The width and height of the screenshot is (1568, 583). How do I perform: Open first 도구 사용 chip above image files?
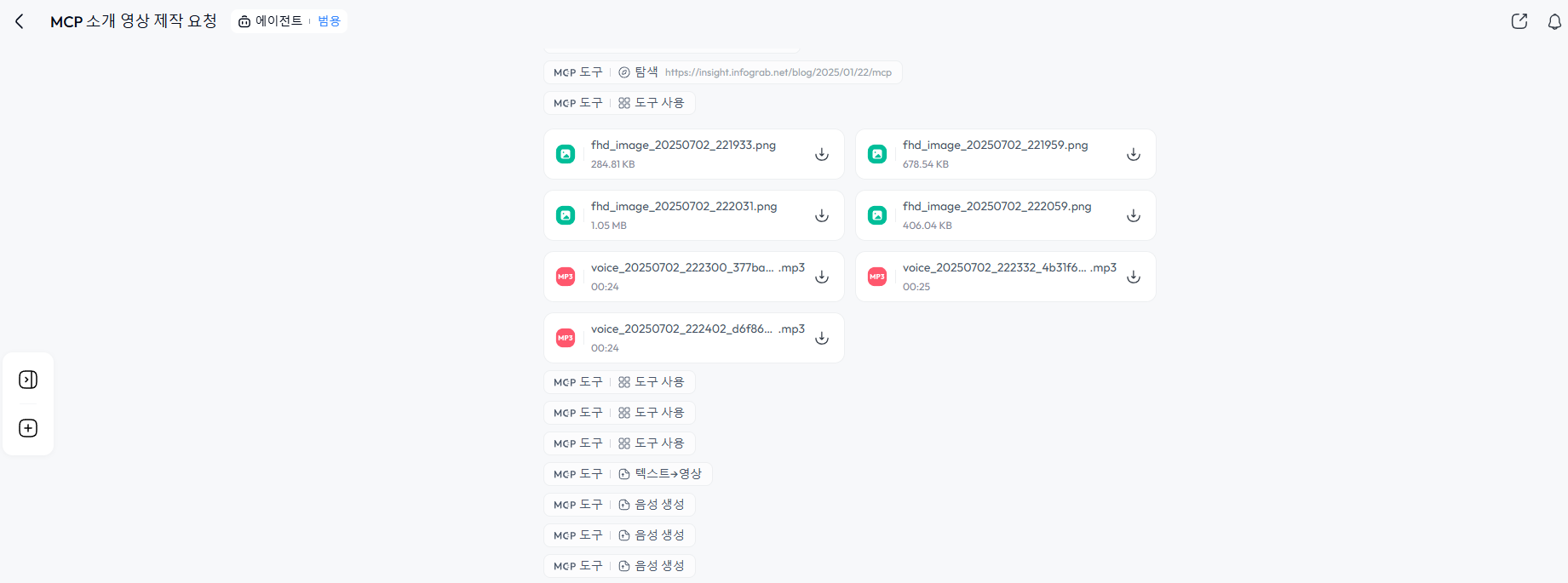(619, 103)
